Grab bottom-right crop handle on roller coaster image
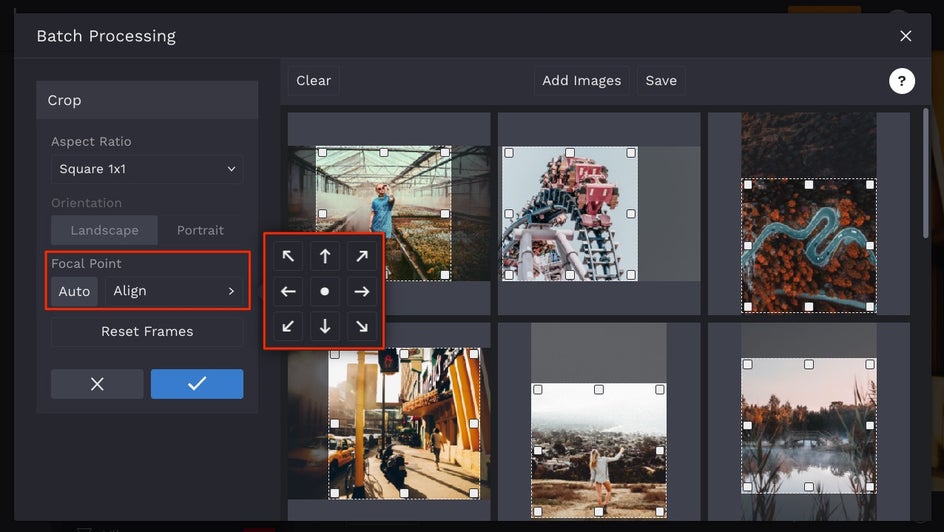 coord(631,275)
